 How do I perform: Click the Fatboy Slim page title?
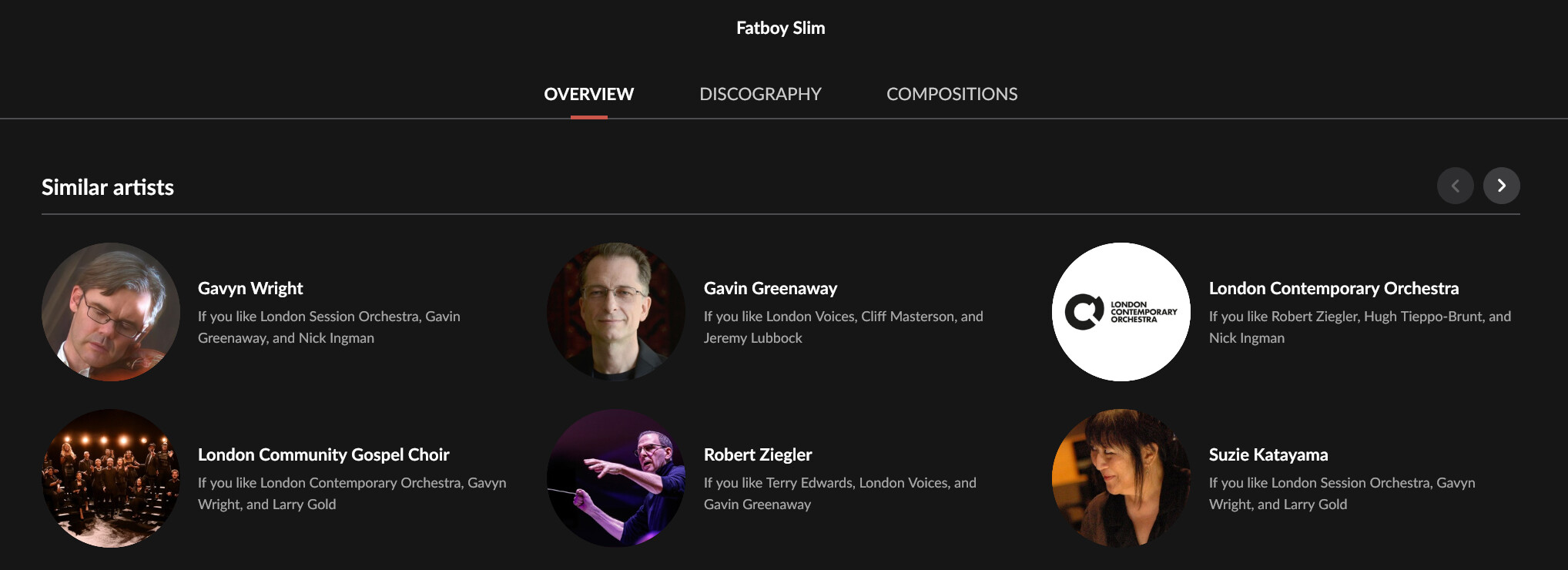pos(780,28)
